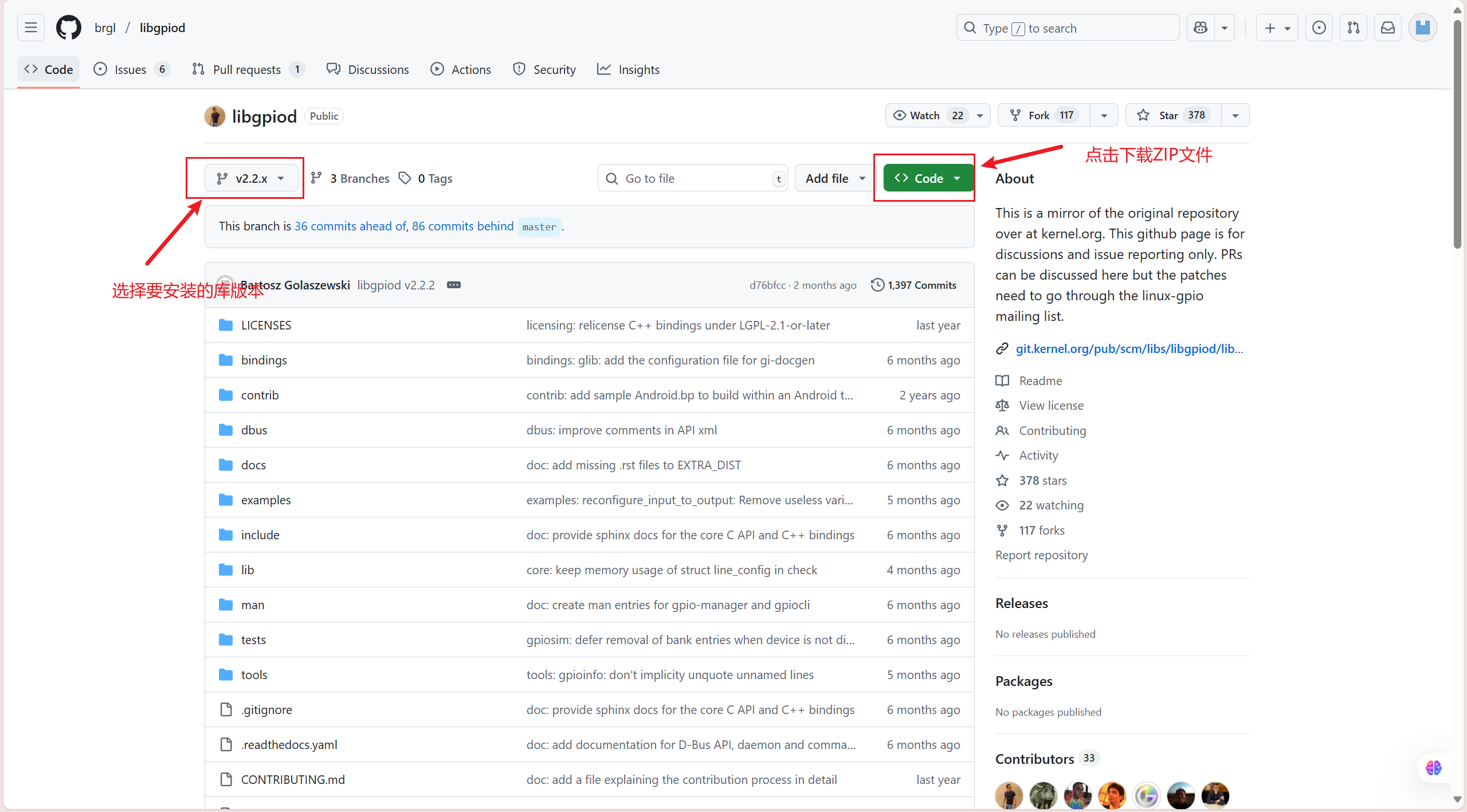Open the brgl owner breadcrumb
This screenshot has width=1467, height=812.
point(105,28)
